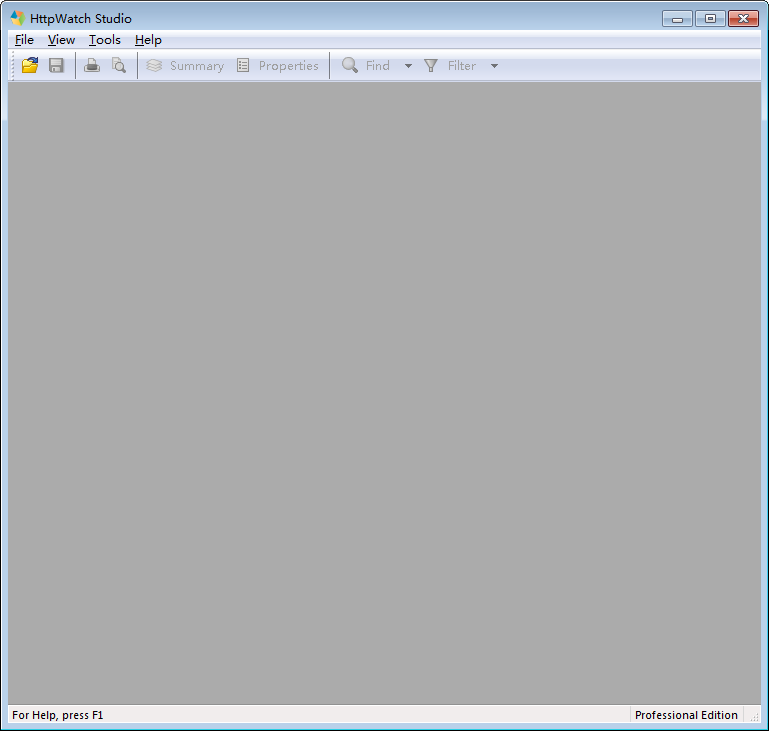Screen dimensions: 769x731
Task: Click the 'For Help, press F1' status text
Action: [57, 715]
